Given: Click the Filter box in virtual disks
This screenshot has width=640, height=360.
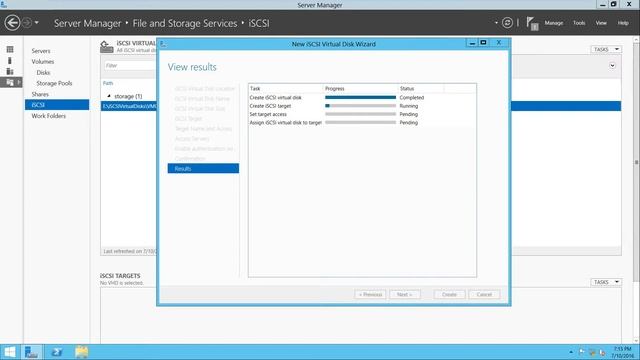Looking at the screenshot, I should [130, 66].
